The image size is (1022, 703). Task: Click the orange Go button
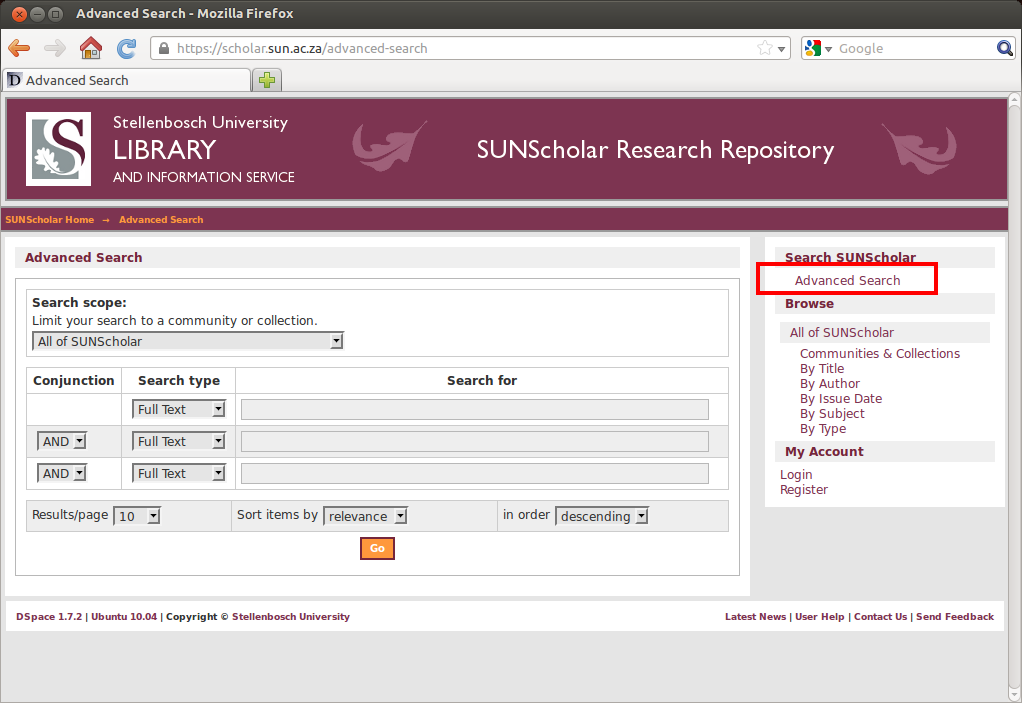(377, 548)
